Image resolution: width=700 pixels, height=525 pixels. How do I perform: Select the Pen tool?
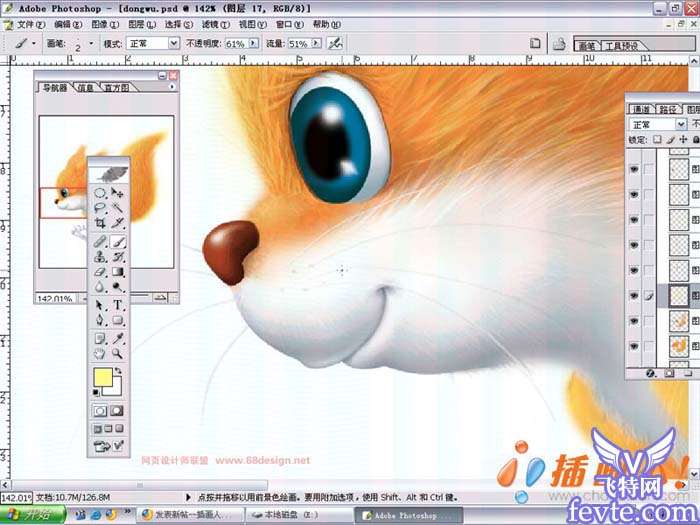(x=100, y=320)
